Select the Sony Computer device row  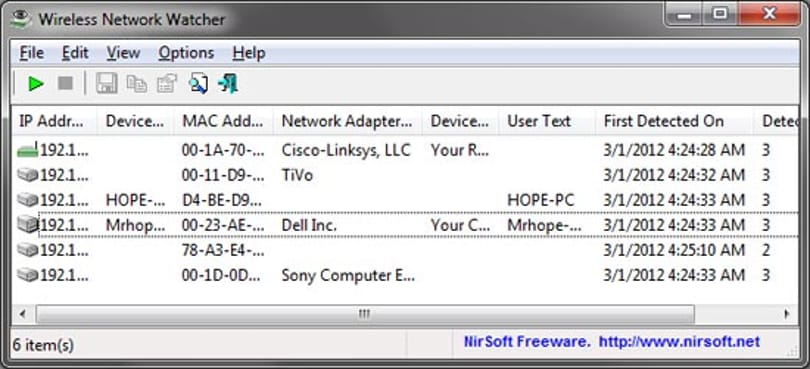(406, 275)
